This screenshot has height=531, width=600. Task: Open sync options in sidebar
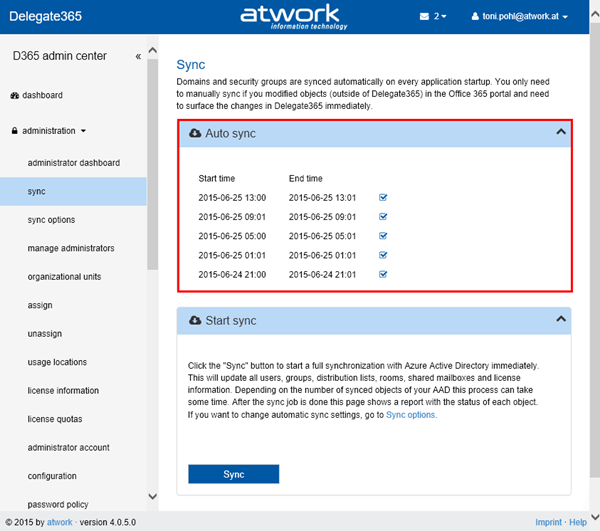51,220
